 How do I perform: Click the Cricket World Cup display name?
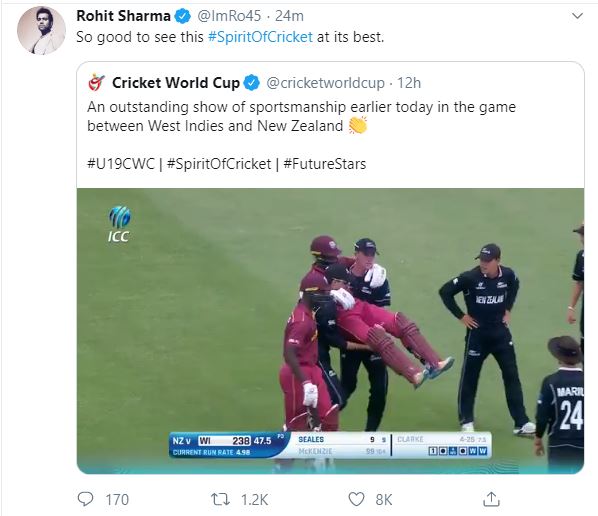tap(176, 83)
